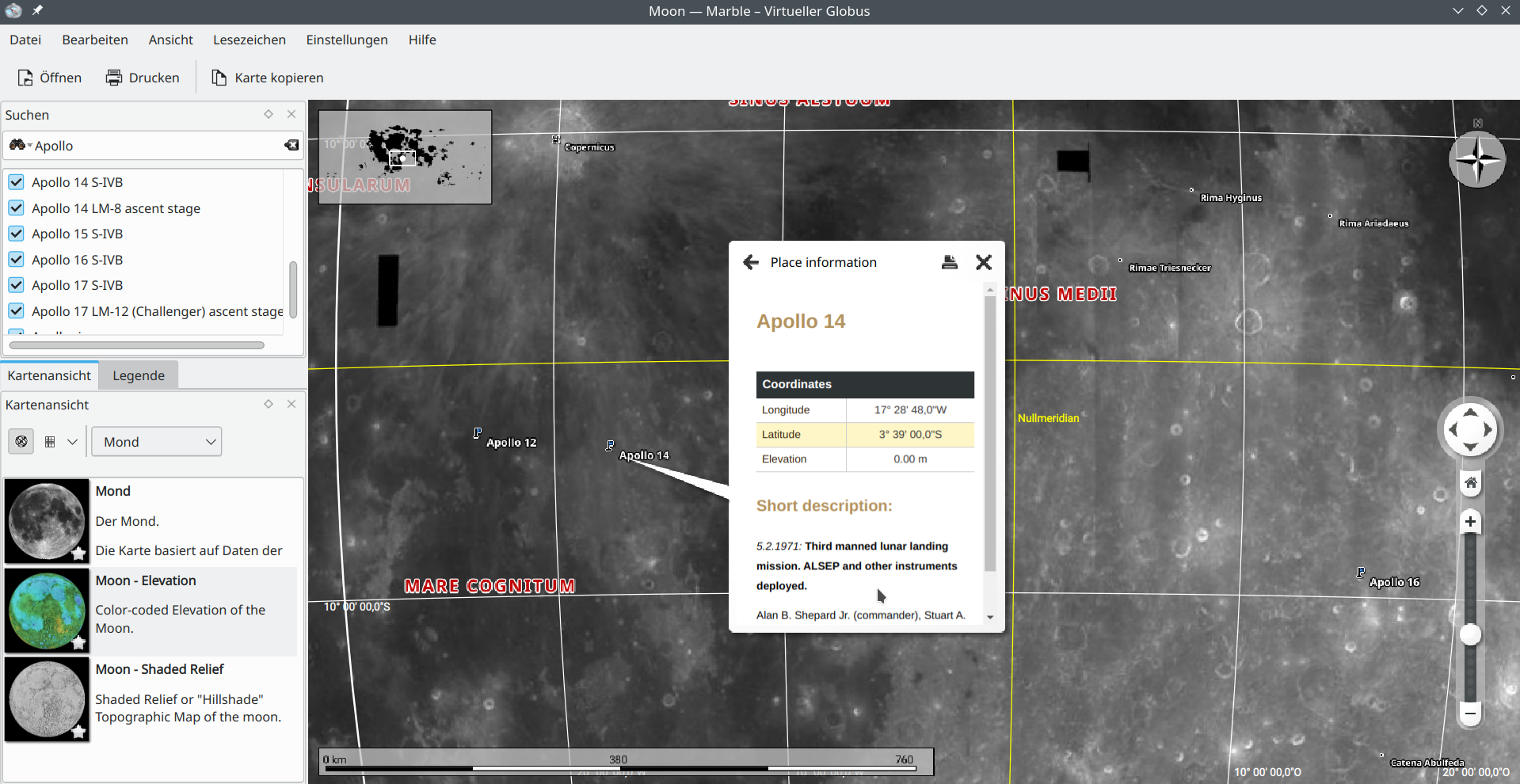Expand the projection dropdown arrow
The width and height of the screenshot is (1520, 784).
click(x=72, y=442)
